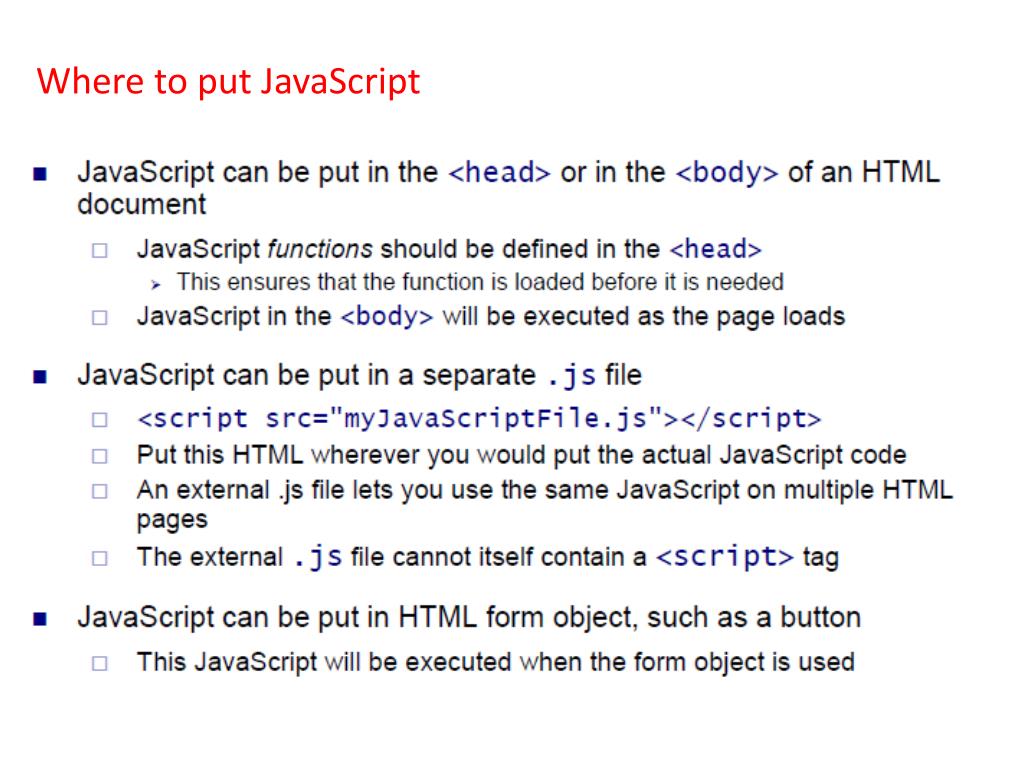Click the square bullet before 'separate .js file'
Viewport: 1024px width, 768px height.
pyautogui.click(x=40, y=377)
